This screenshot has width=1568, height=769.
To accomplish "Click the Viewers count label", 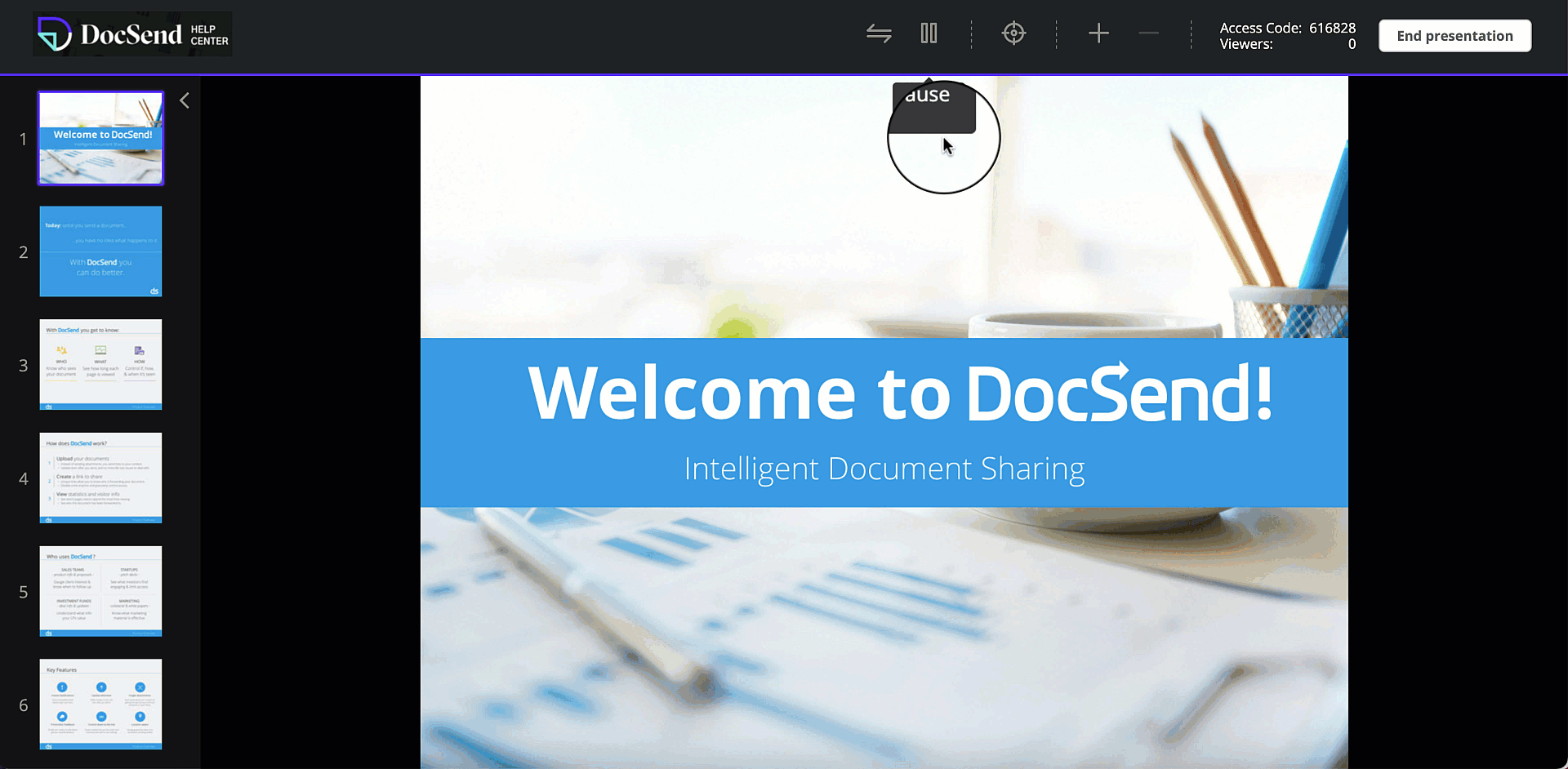I will click(1246, 44).
